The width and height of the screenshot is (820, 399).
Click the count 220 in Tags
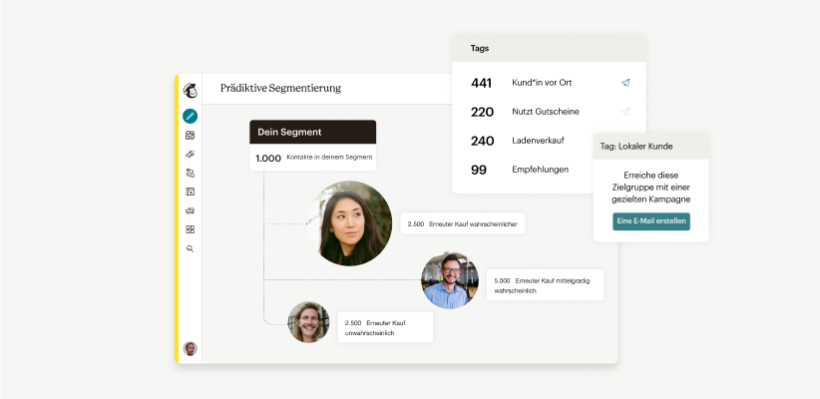click(x=482, y=112)
